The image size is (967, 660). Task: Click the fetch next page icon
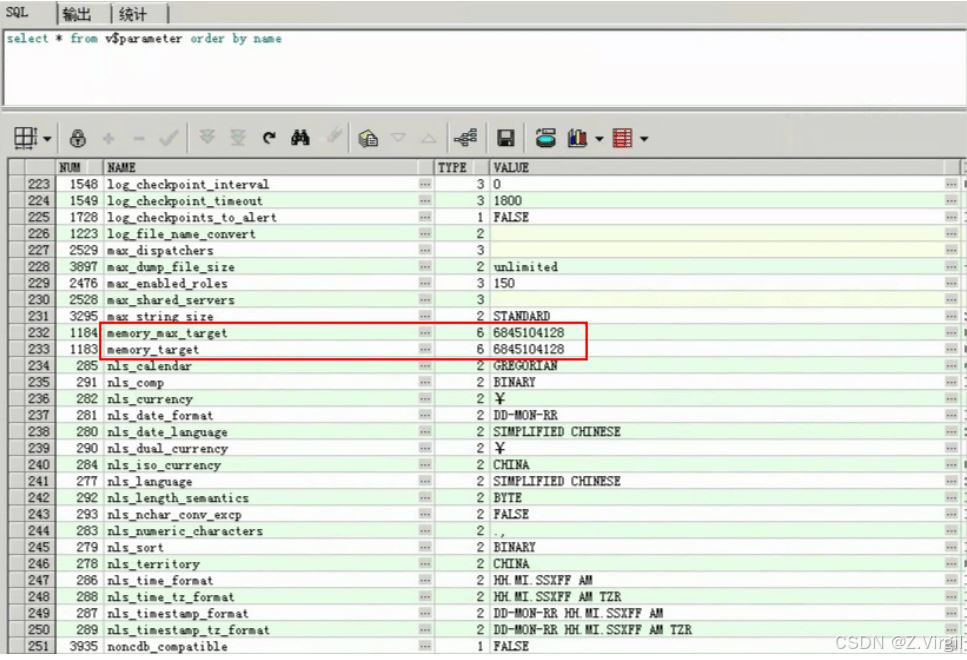click(207, 136)
